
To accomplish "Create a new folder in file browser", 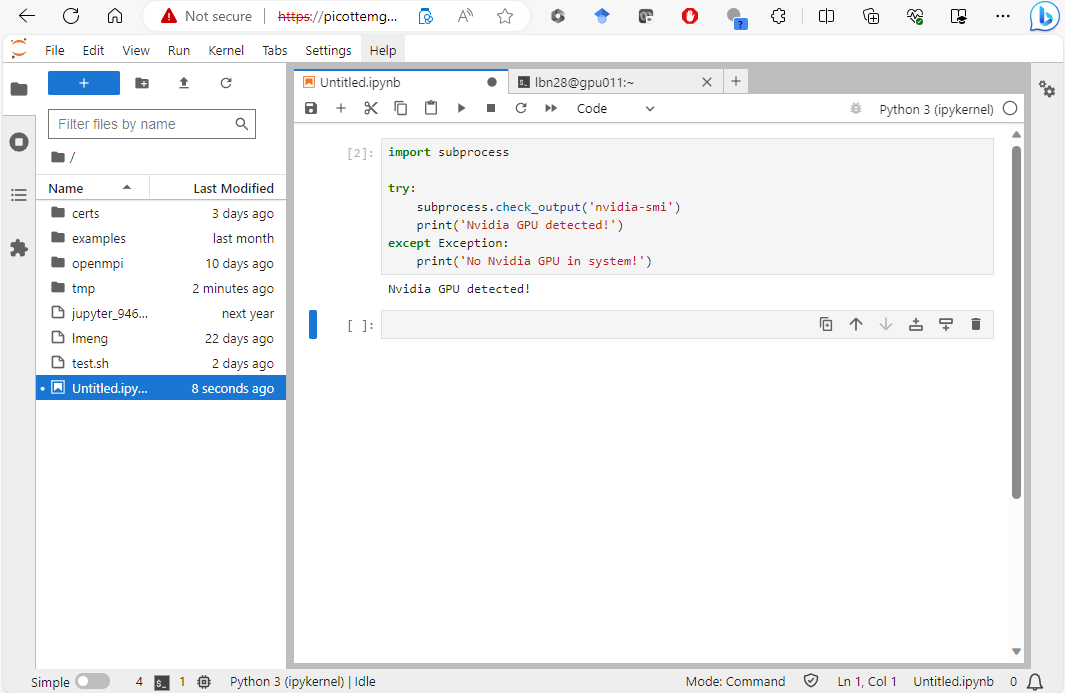I will 142,83.
